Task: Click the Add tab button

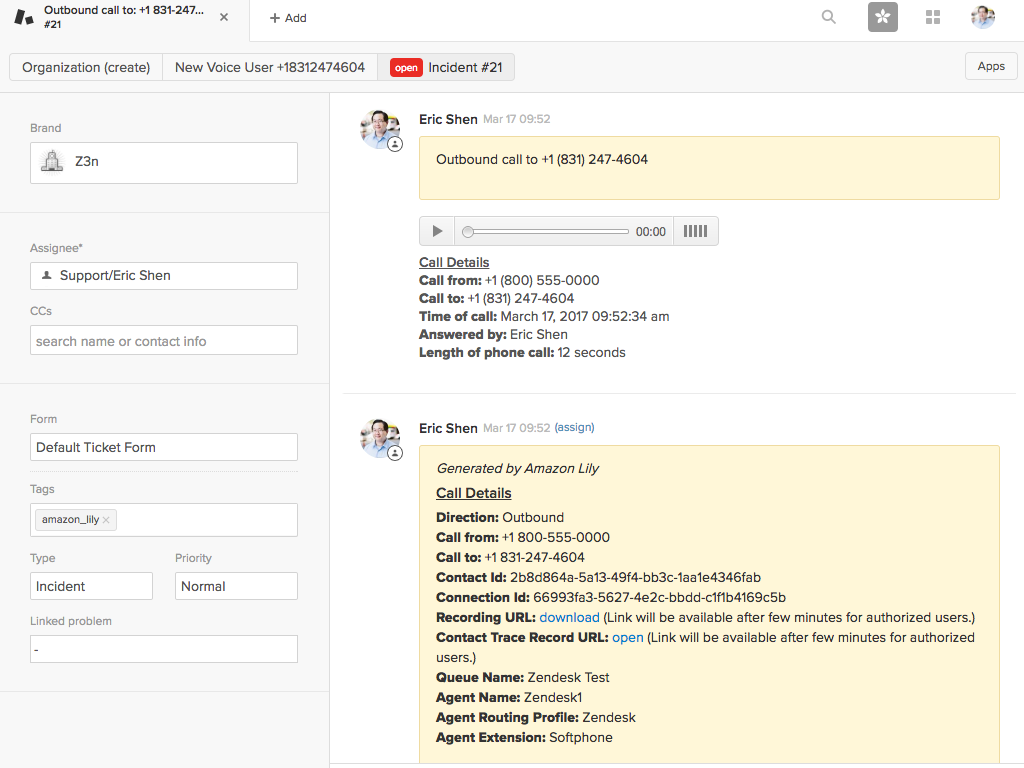Action: (x=288, y=18)
